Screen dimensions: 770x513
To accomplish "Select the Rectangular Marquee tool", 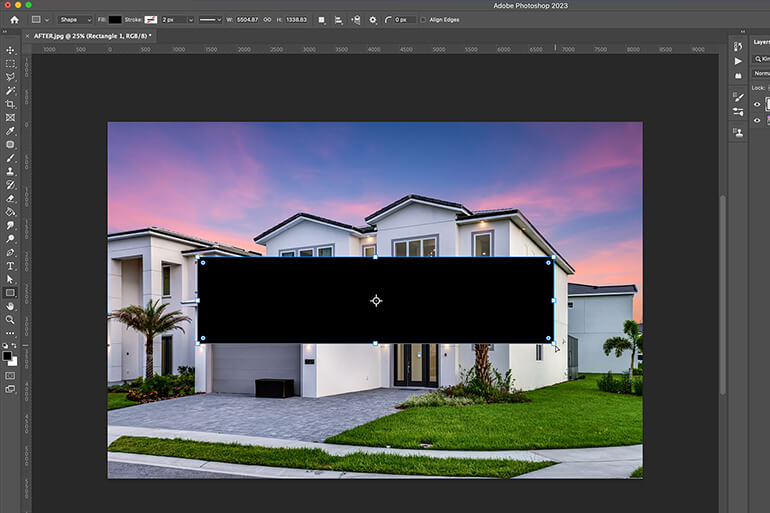I will [x=10, y=64].
